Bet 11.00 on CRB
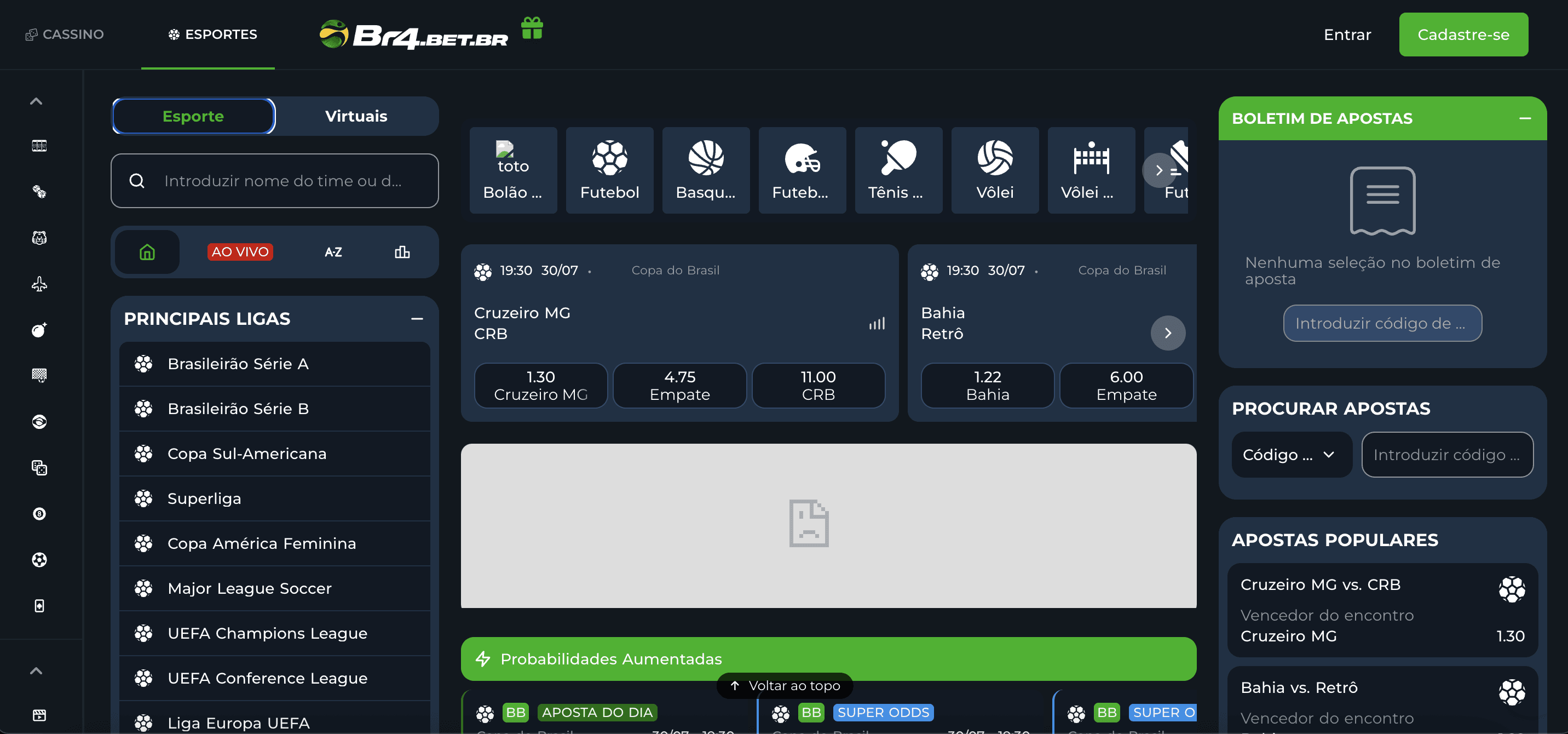 tap(818, 386)
